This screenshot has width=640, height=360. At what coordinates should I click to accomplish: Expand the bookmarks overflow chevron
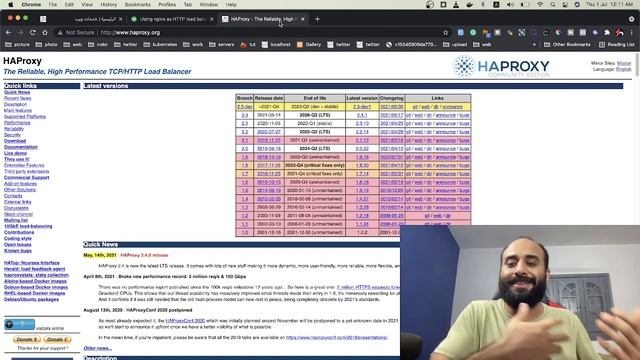pyautogui.click(x=534, y=44)
